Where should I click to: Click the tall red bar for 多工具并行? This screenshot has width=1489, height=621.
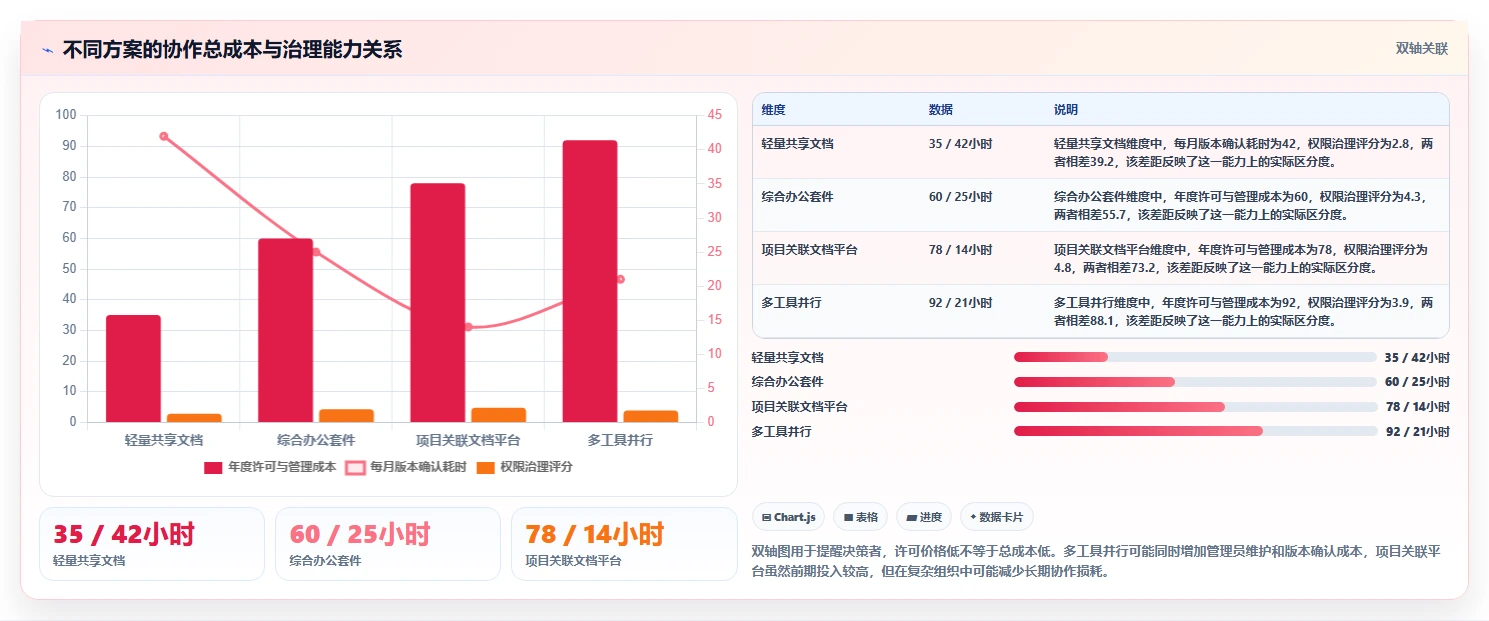[590, 281]
